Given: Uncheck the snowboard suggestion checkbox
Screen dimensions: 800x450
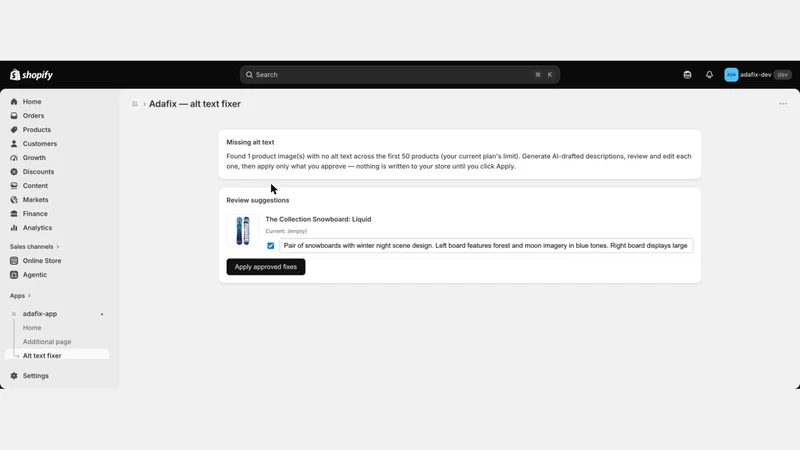Looking at the screenshot, I should pyautogui.click(x=270, y=246).
